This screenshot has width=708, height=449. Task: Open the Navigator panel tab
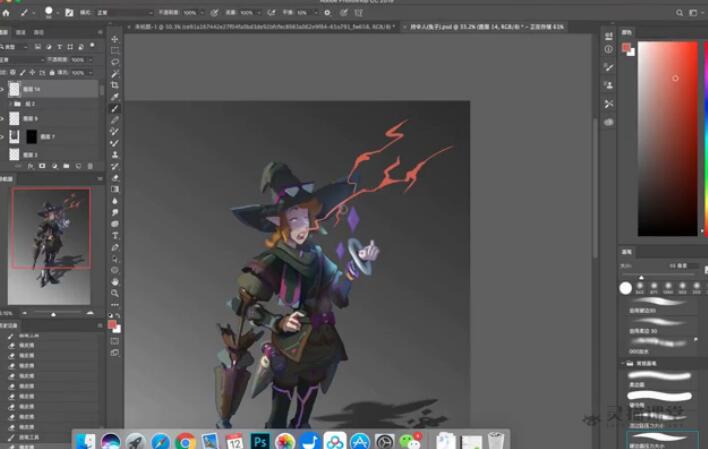(x=6, y=179)
